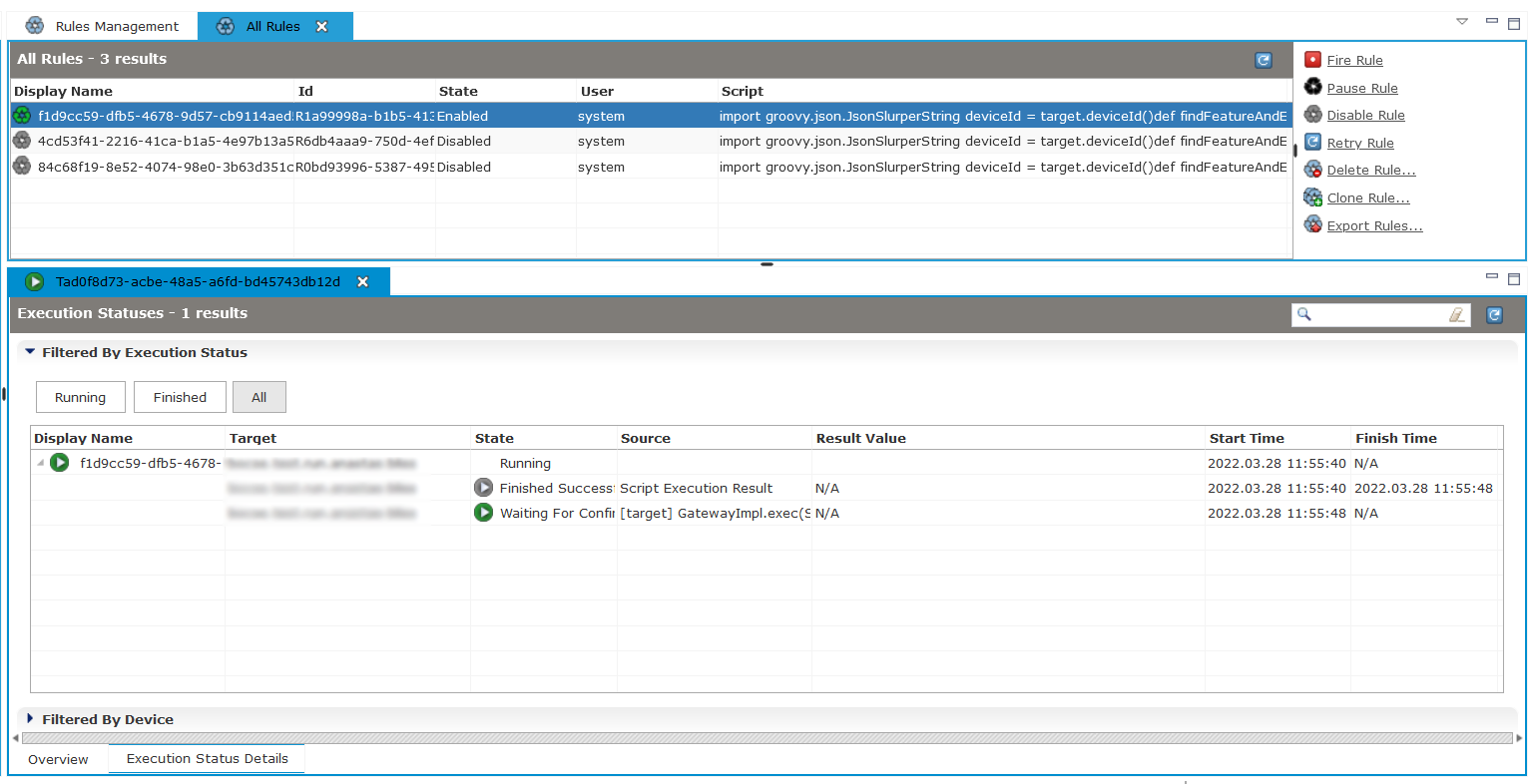Open the view menu triangle at top right

pyautogui.click(x=1462, y=21)
